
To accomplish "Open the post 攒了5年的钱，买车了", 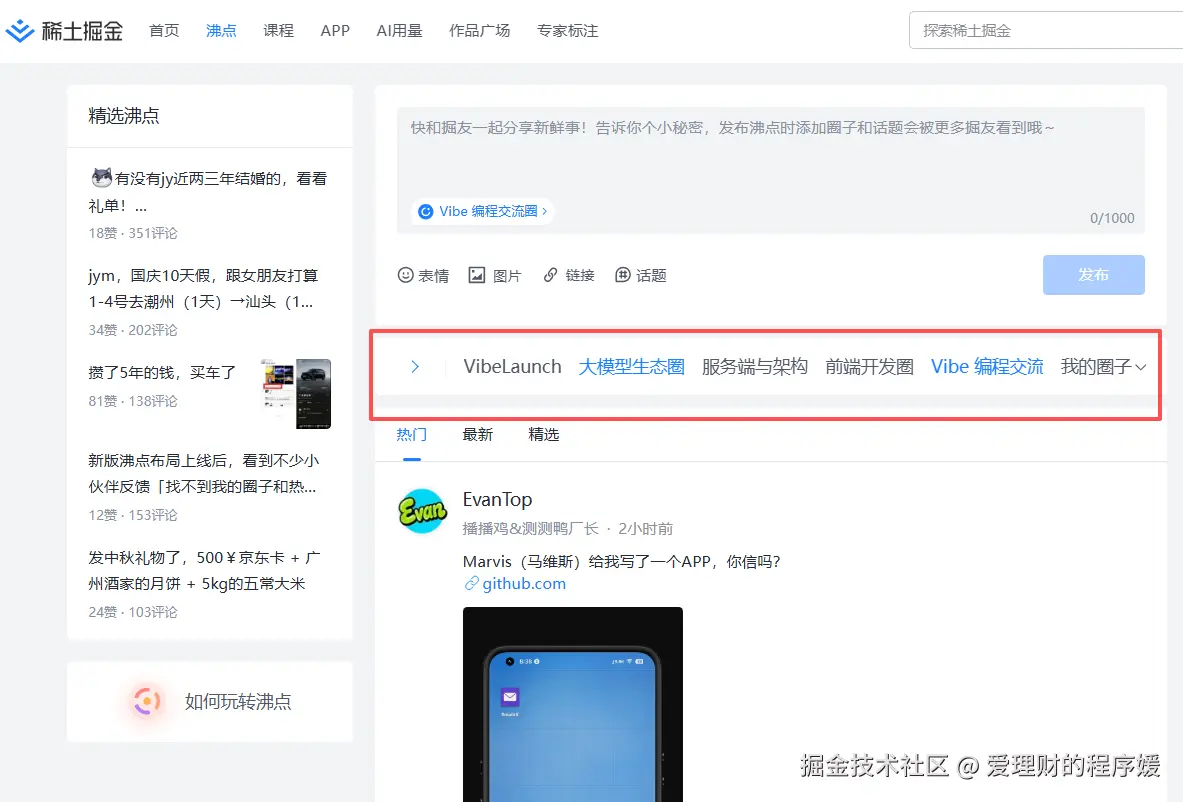I will pos(162,373).
